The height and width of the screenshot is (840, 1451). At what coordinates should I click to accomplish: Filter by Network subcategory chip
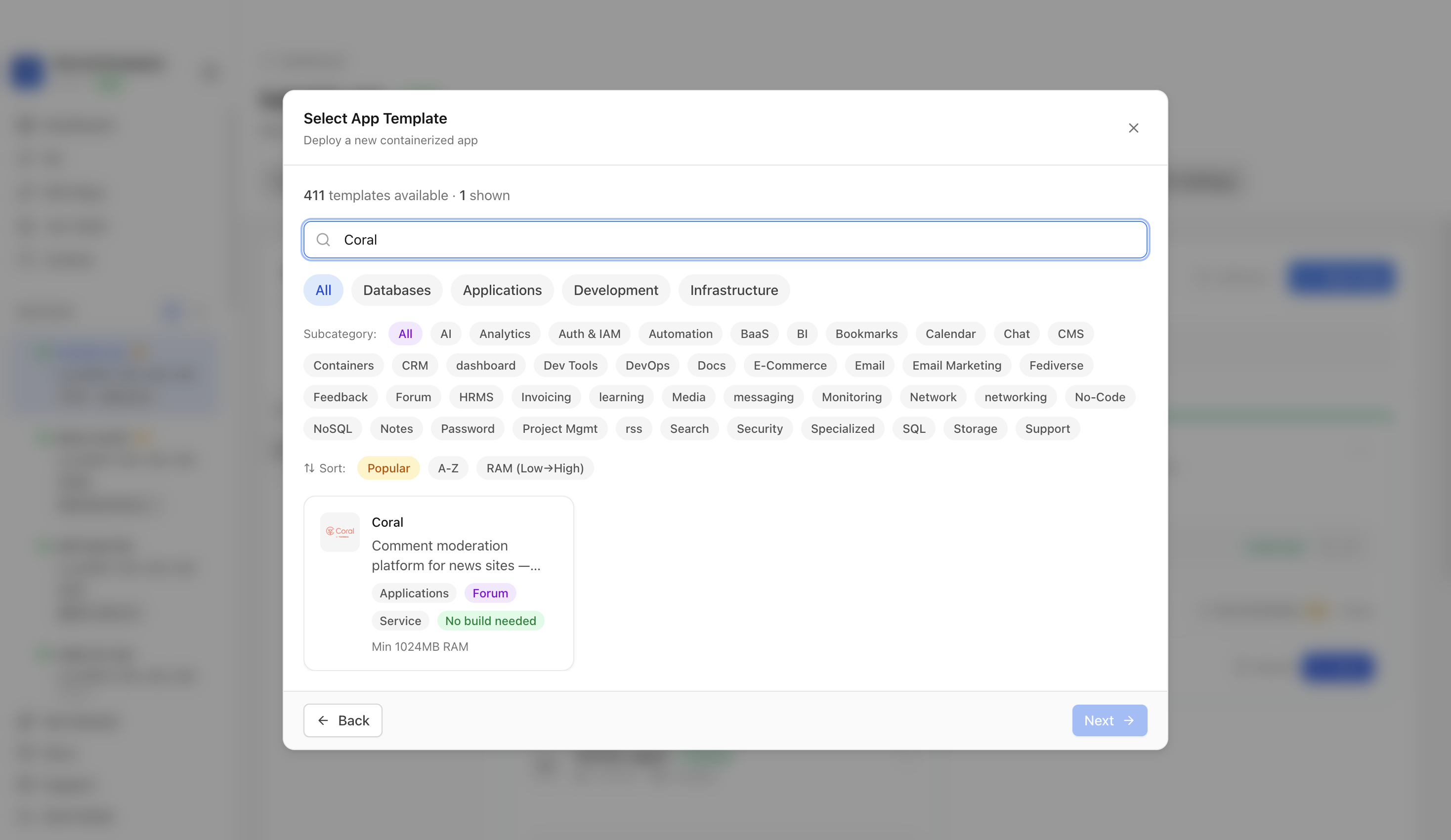[x=933, y=397]
